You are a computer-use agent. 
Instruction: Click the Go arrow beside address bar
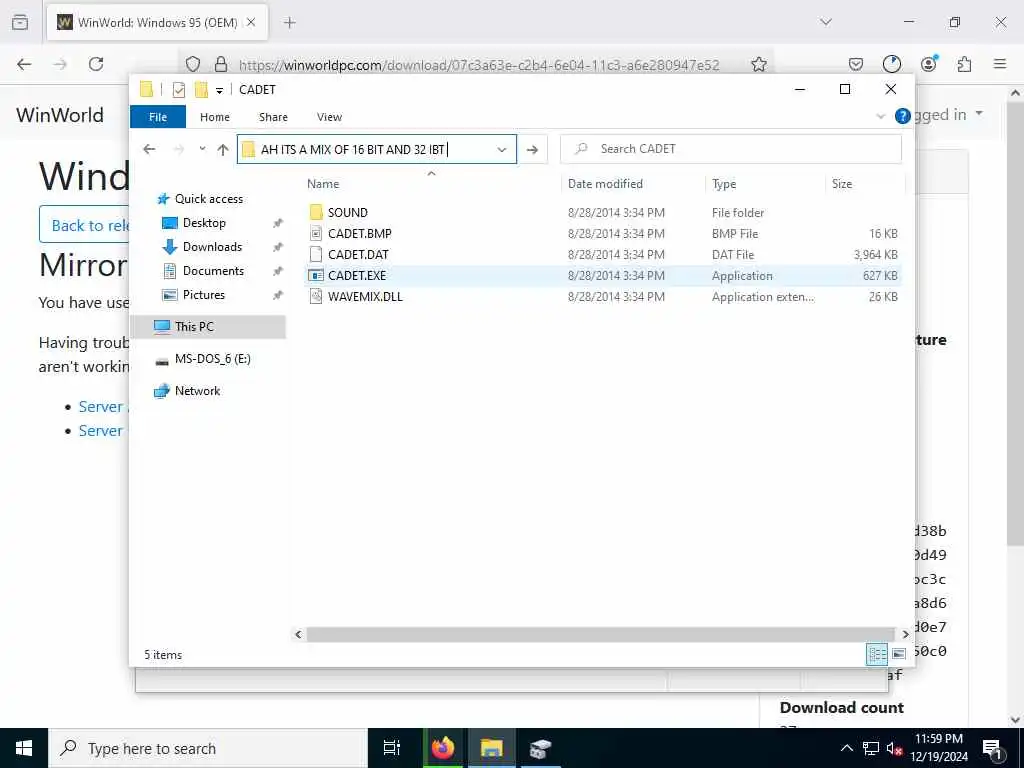pos(532,150)
